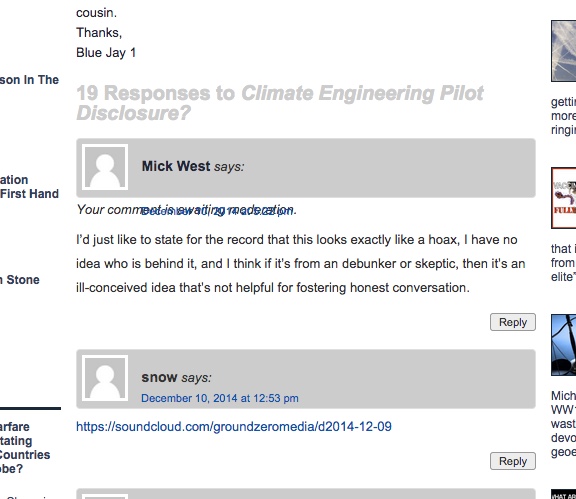The image size is (576, 499).
Task: Click Mick West's avatar icon
Action: [105, 167]
